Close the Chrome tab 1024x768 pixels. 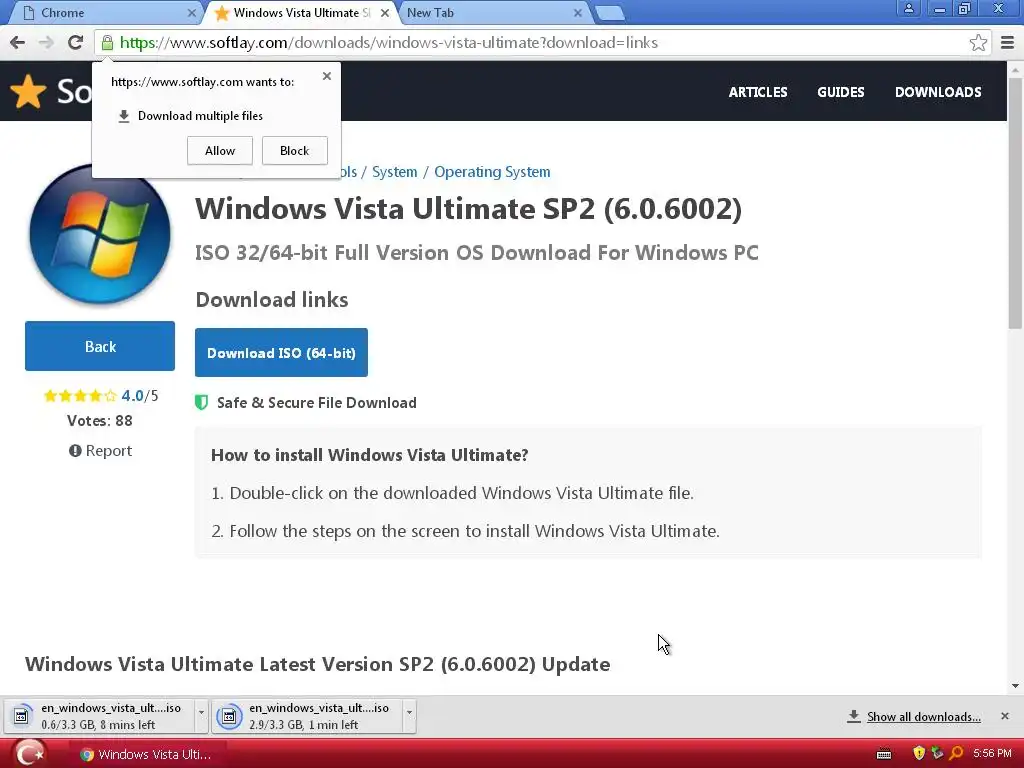point(191,13)
